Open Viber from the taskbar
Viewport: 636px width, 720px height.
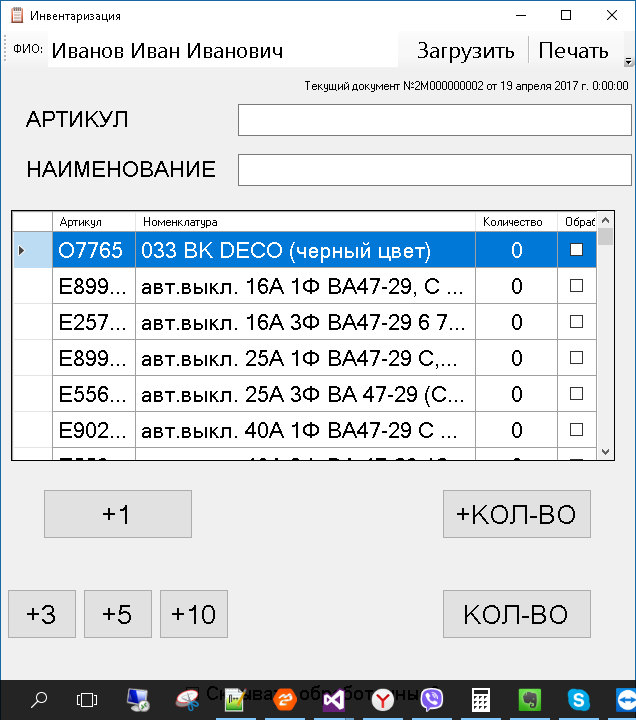click(x=432, y=700)
